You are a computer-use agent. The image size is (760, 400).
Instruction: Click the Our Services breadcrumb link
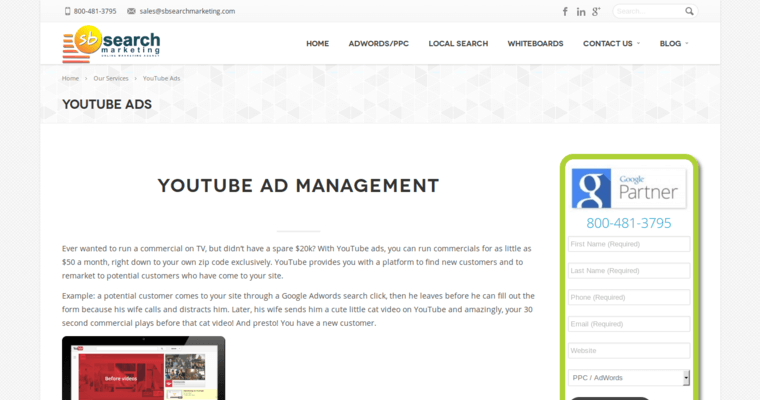pyautogui.click(x=111, y=78)
